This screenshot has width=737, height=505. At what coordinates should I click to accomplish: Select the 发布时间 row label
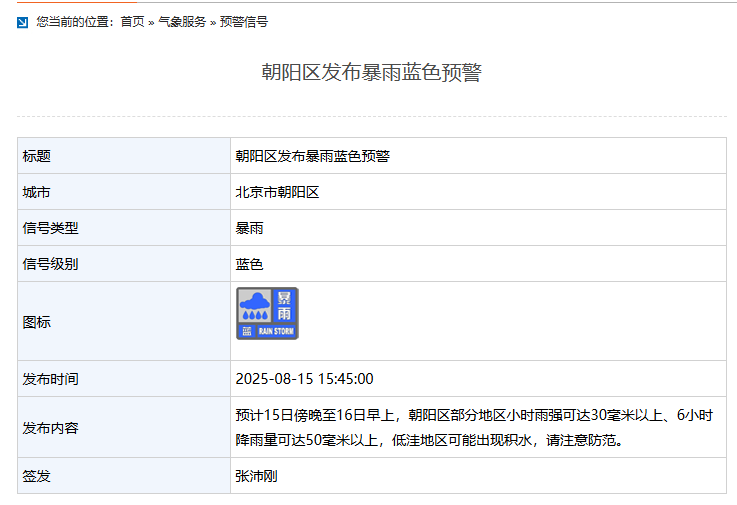50,379
